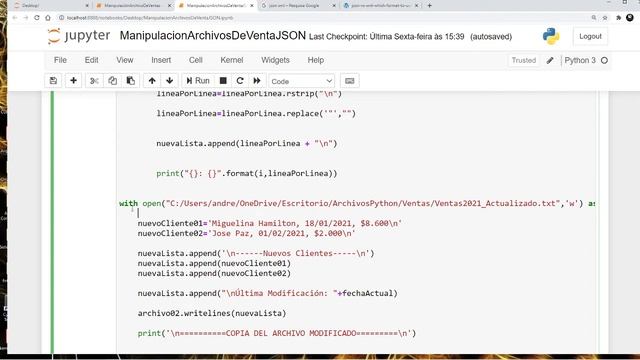The height and width of the screenshot is (360, 640).
Task: Click the print format lineaPorLinea line
Action: coord(247,173)
